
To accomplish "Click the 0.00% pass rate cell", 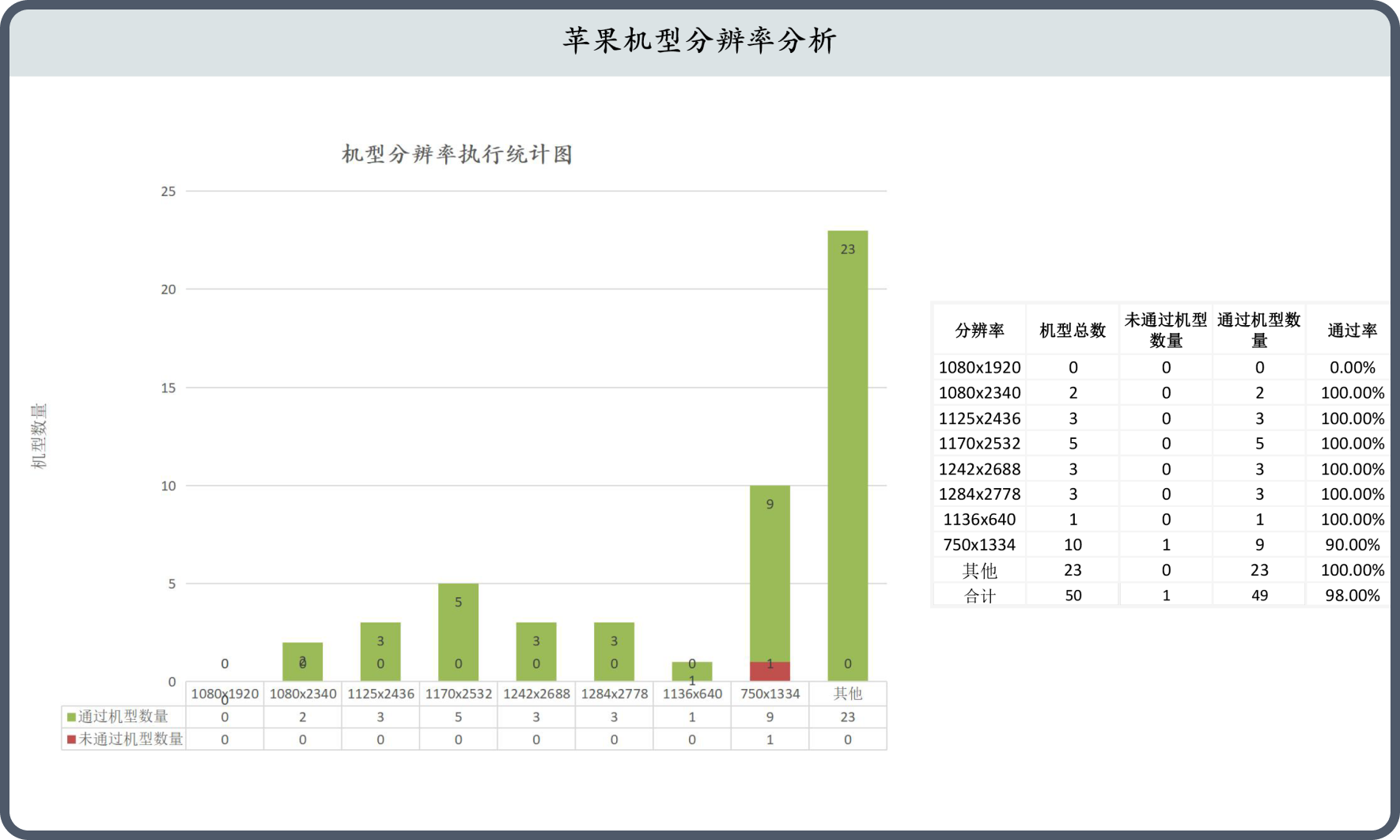I will (1352, 368).
